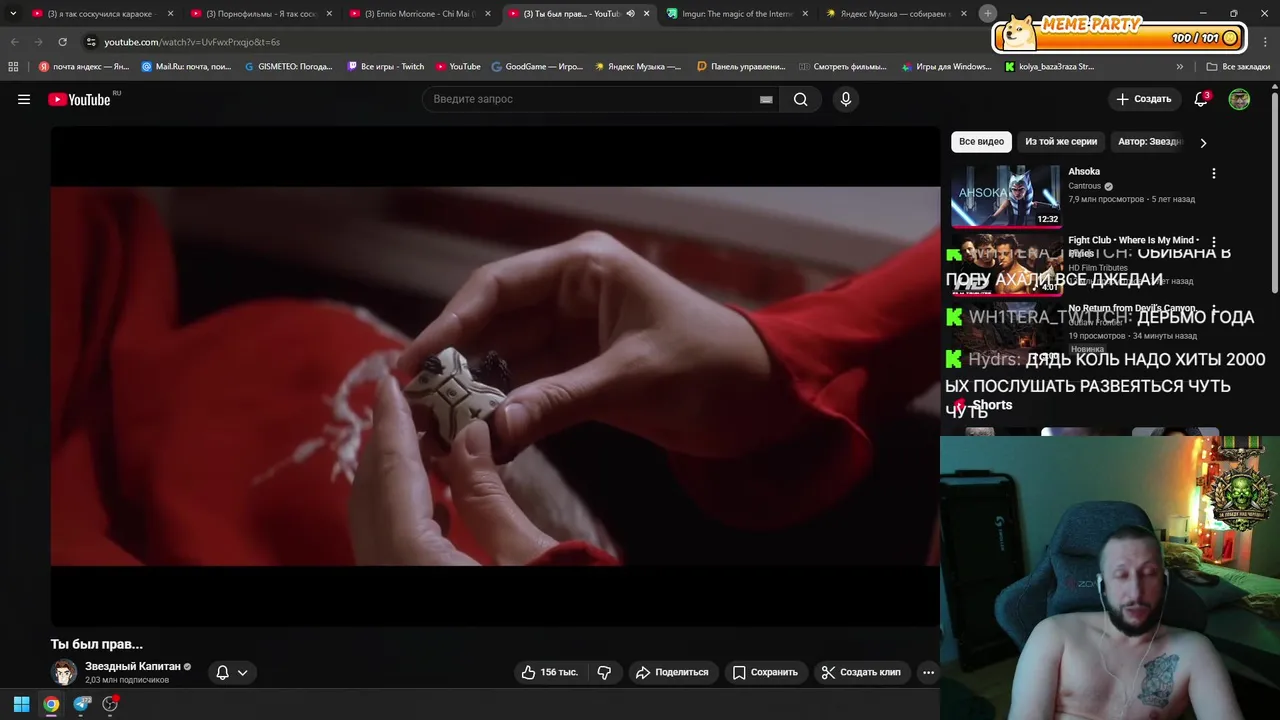Viewport: 1280px width, 720px height.
Task: Dislike the video
Action: [605, 672]
